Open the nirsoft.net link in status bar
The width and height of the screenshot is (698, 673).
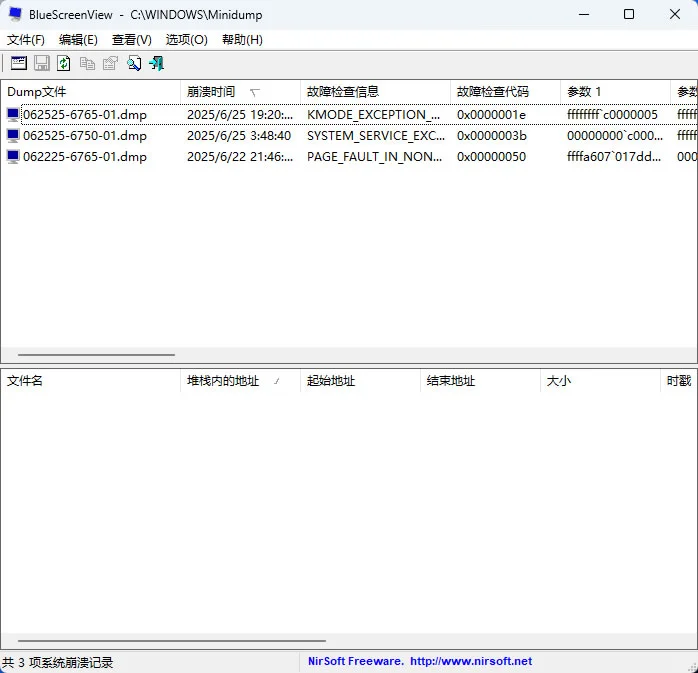[471, 661]
